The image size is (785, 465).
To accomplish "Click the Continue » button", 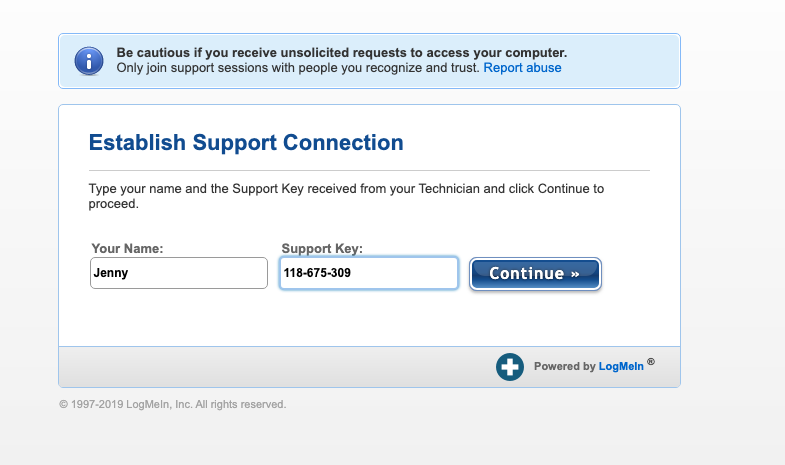I will [x=535, y=274].
